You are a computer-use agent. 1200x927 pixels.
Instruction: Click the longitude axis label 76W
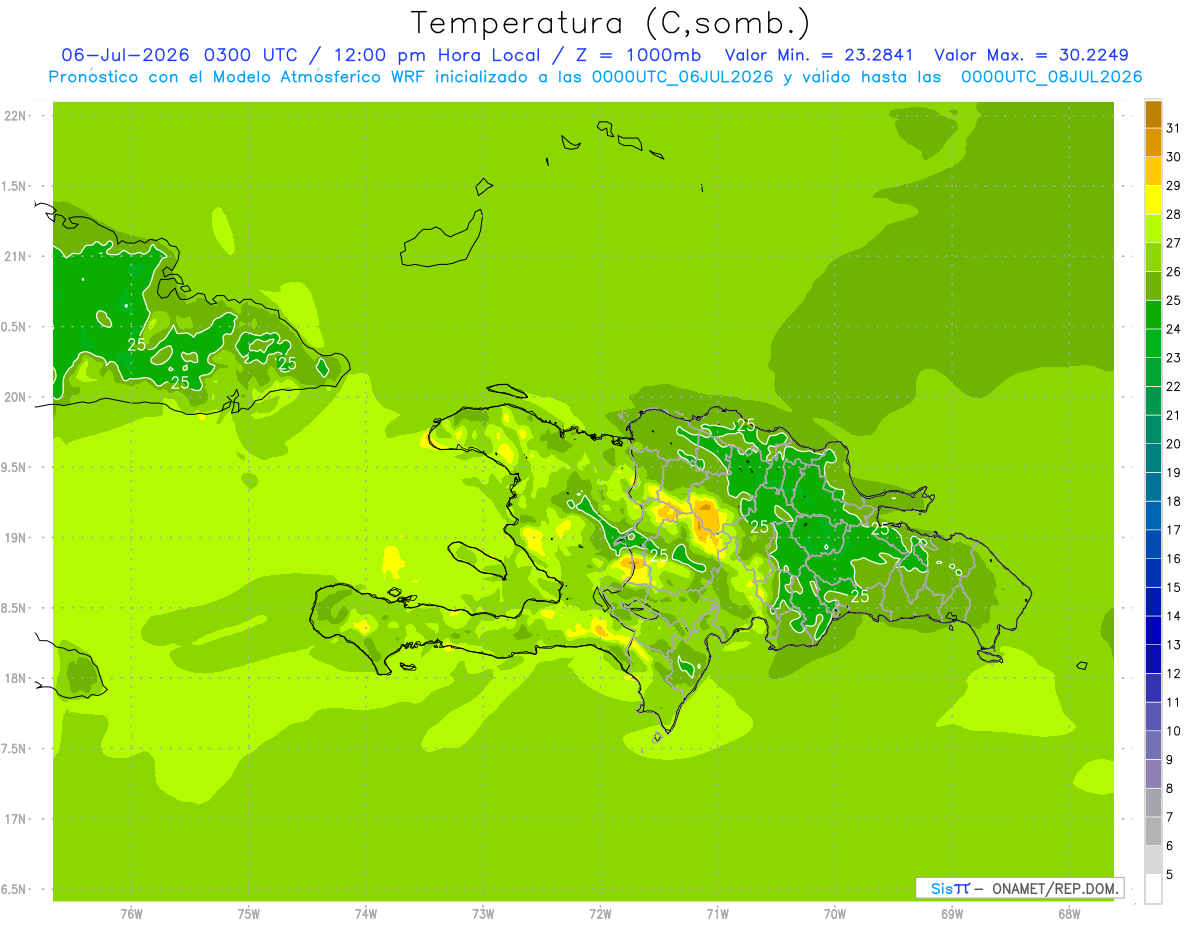pos(131,914)
